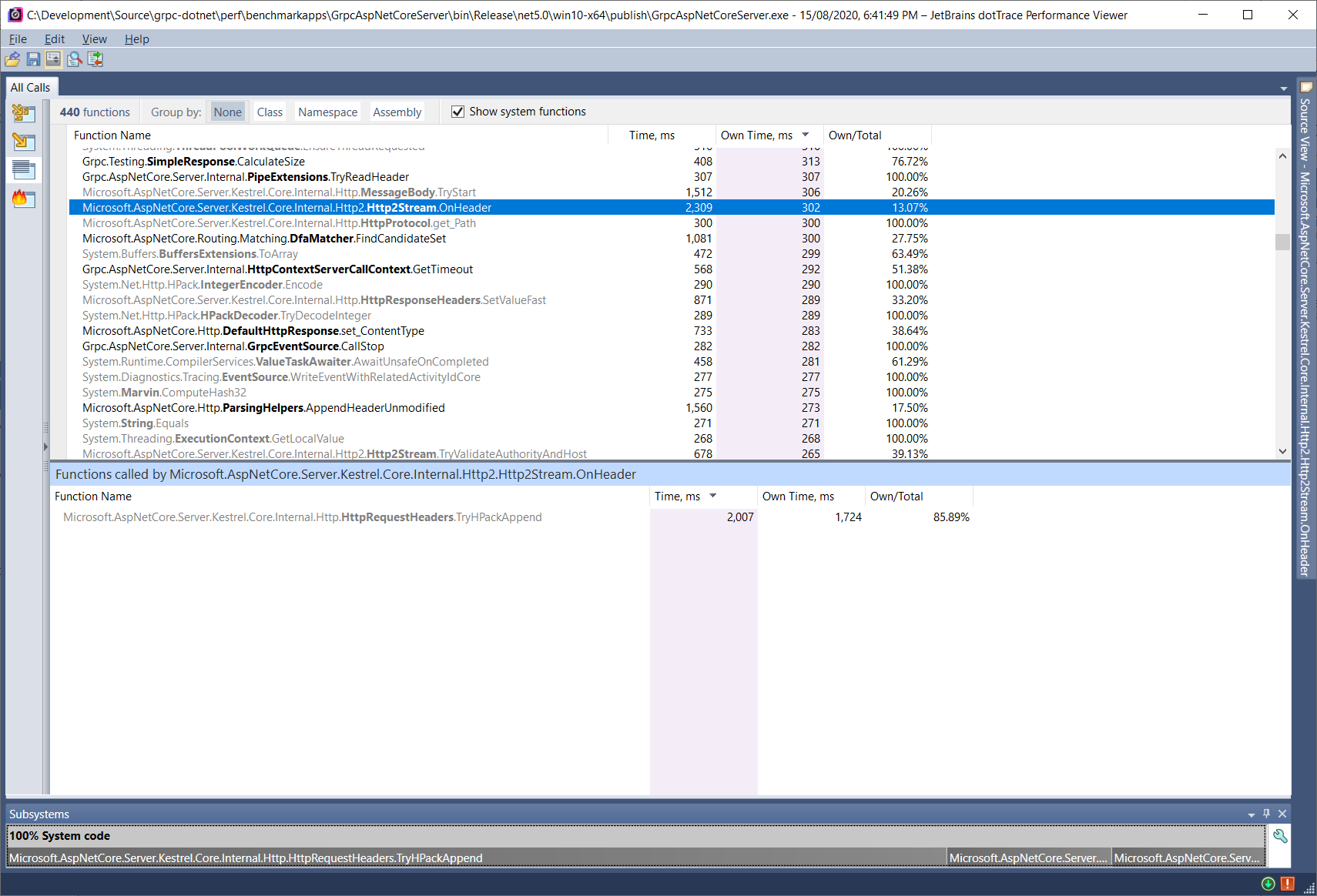
Task: Sort callee list by Own Time, ms
Action: (x=811, y=496)
